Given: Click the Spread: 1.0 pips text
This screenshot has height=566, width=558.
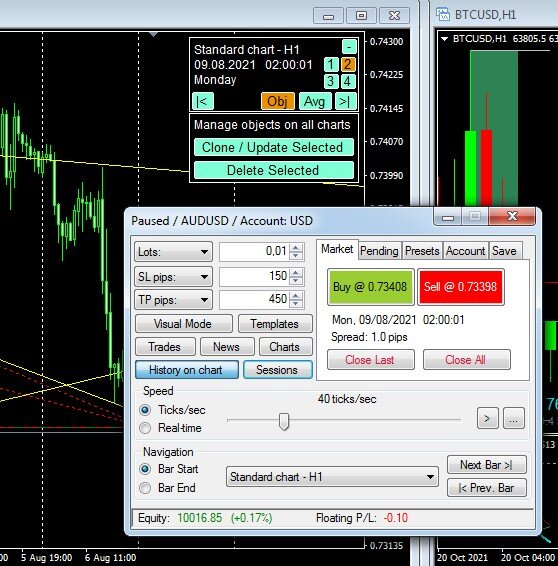Looking at the screenshot, I should tap(369, 337).
